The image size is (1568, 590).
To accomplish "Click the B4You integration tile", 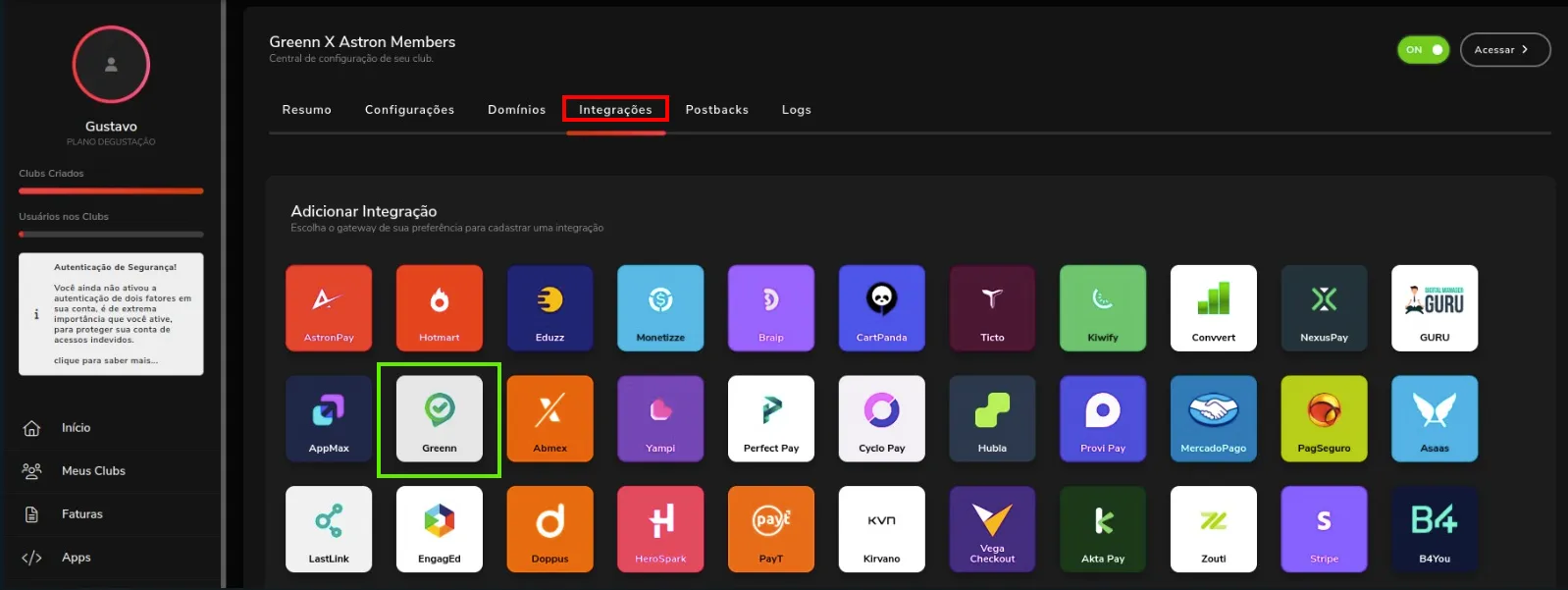I will pyautogui.click(x=1435, y=529).
